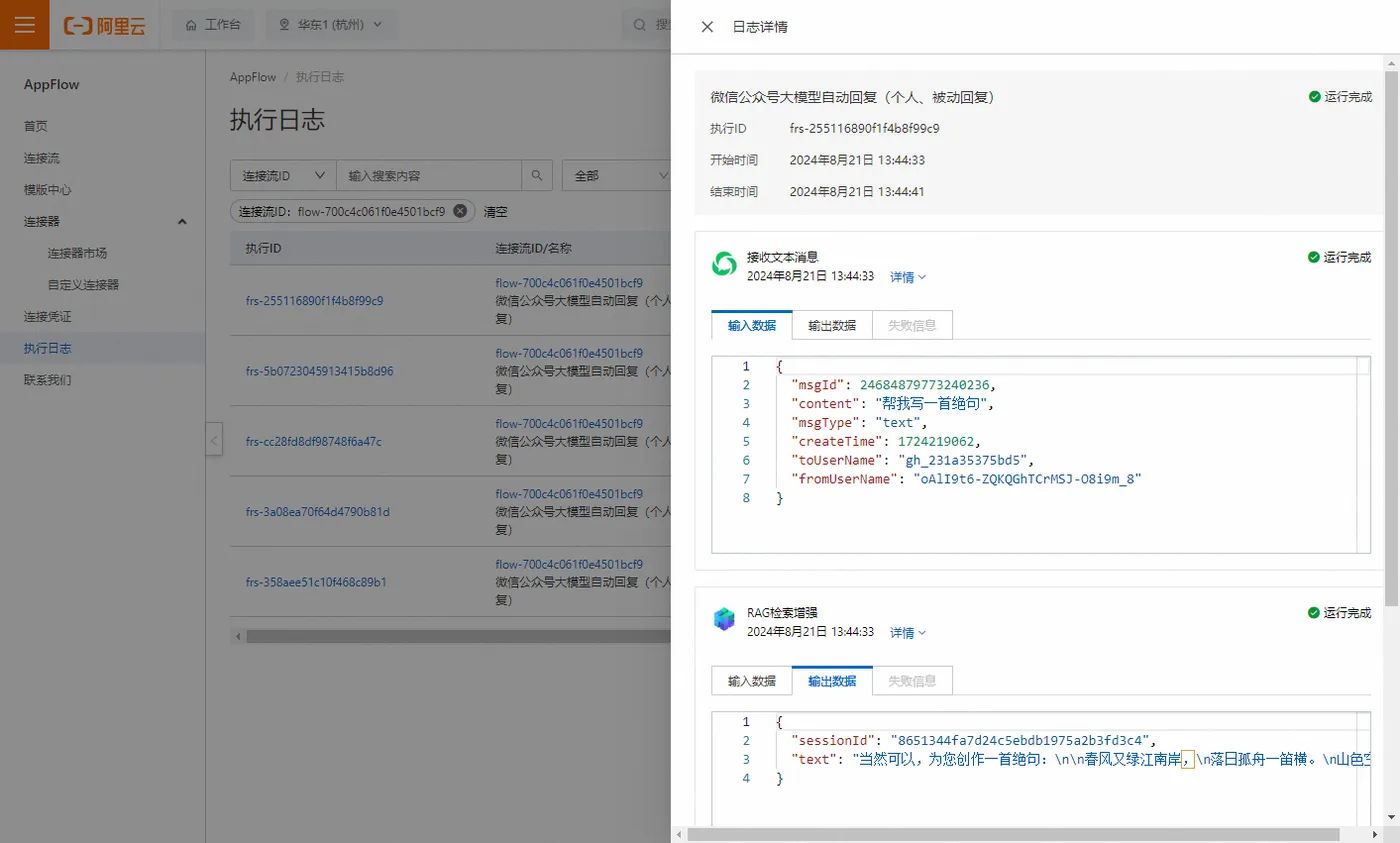Select 输出数据 tab in 接收文本消息 step

[x=832, y=325]
